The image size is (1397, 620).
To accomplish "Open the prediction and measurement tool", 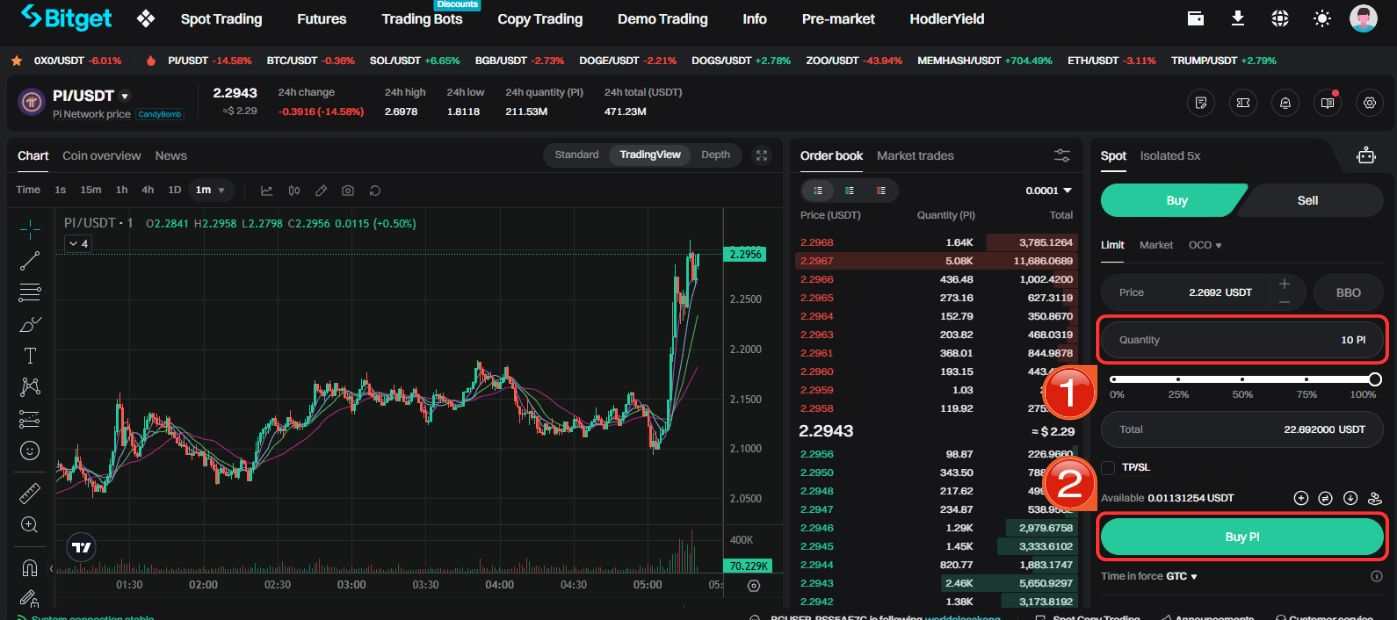I will [30, 419].
